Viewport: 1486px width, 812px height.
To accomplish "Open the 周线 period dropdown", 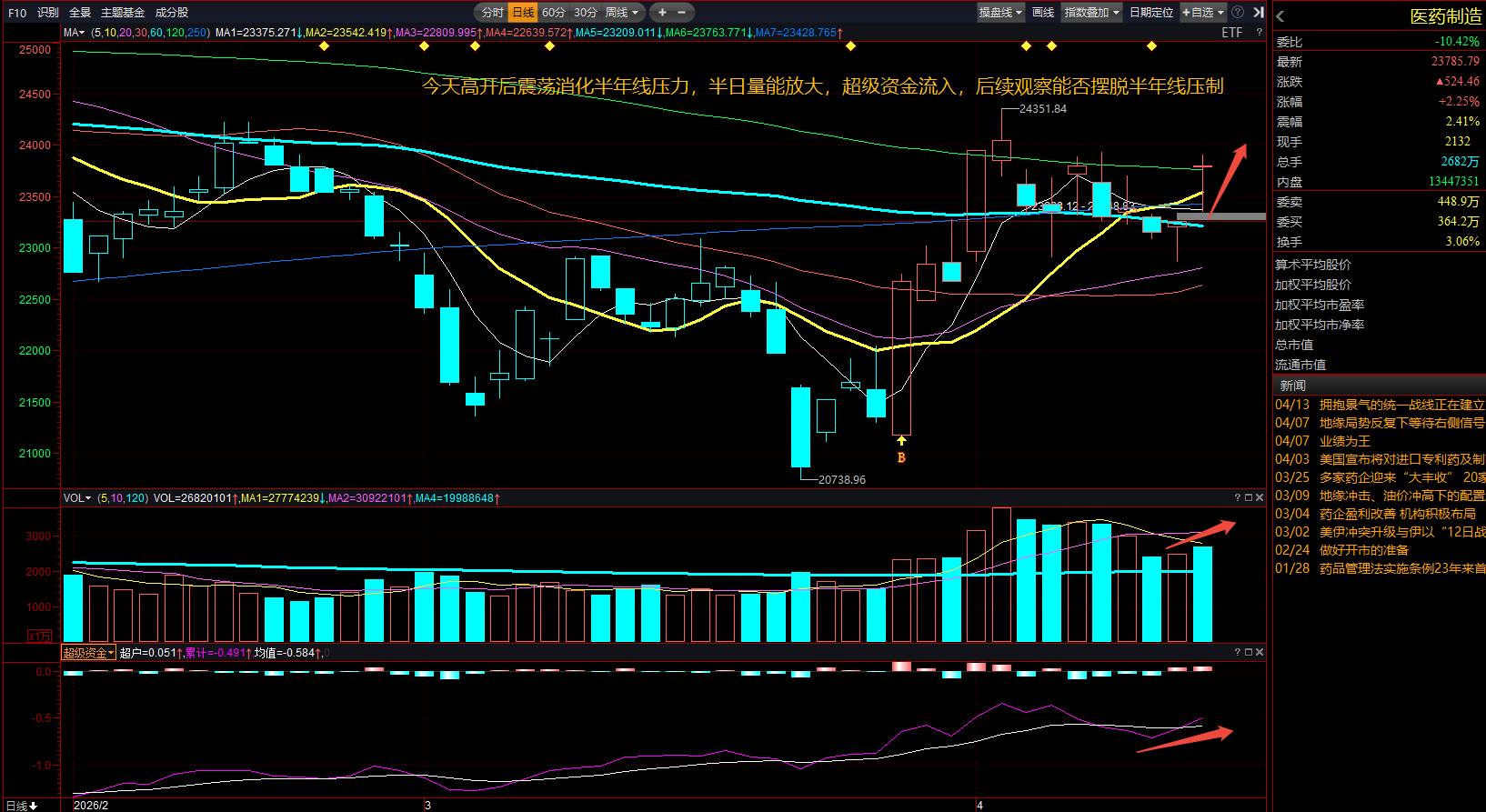I will (x=622, y=13).
